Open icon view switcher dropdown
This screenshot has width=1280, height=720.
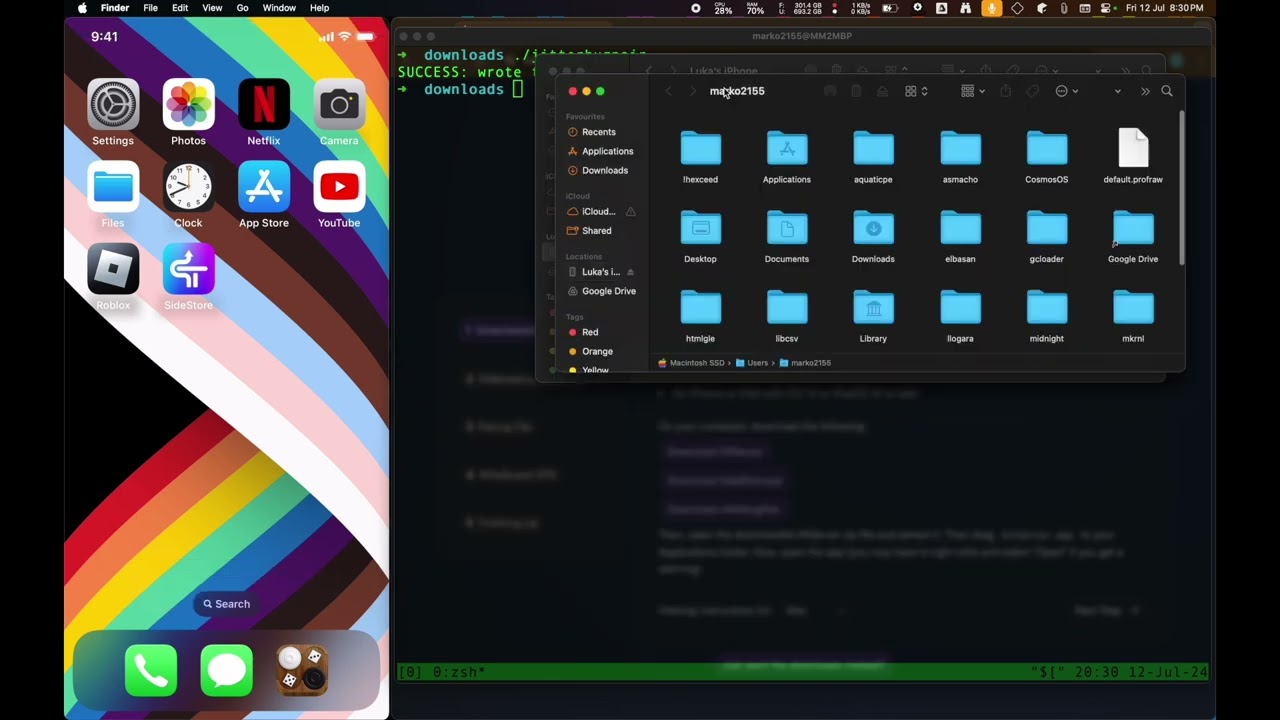(x=917, y=91)
